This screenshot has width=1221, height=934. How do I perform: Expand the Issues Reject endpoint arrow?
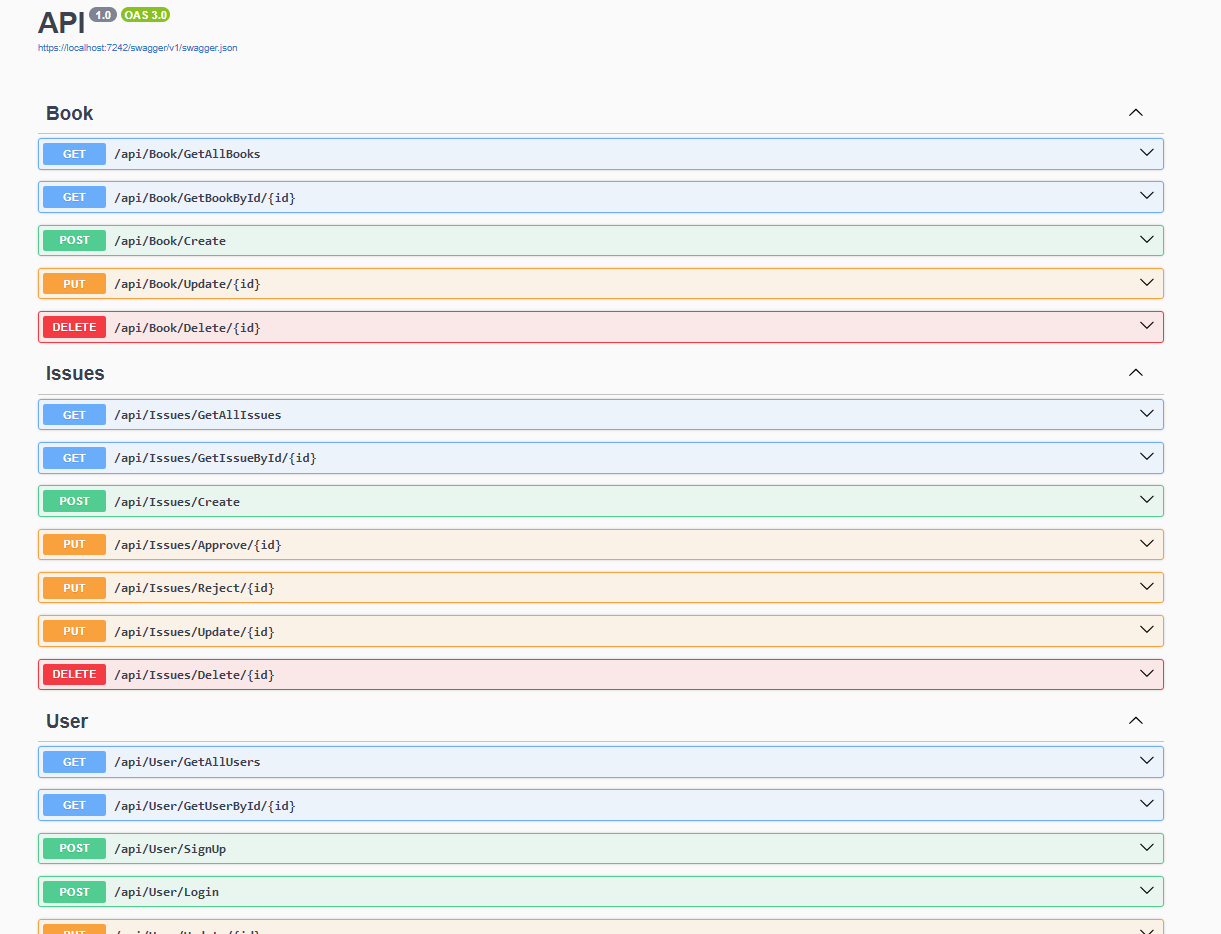click(1146, 587)
